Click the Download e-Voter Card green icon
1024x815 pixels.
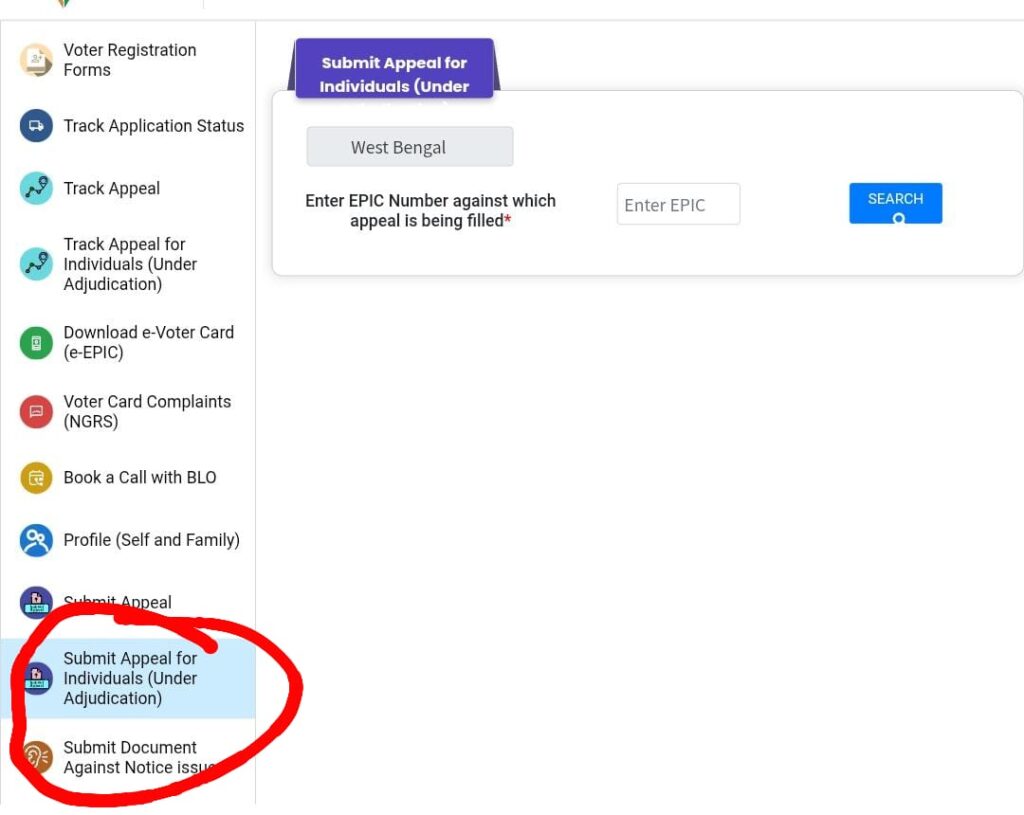(x=36, y=343)
